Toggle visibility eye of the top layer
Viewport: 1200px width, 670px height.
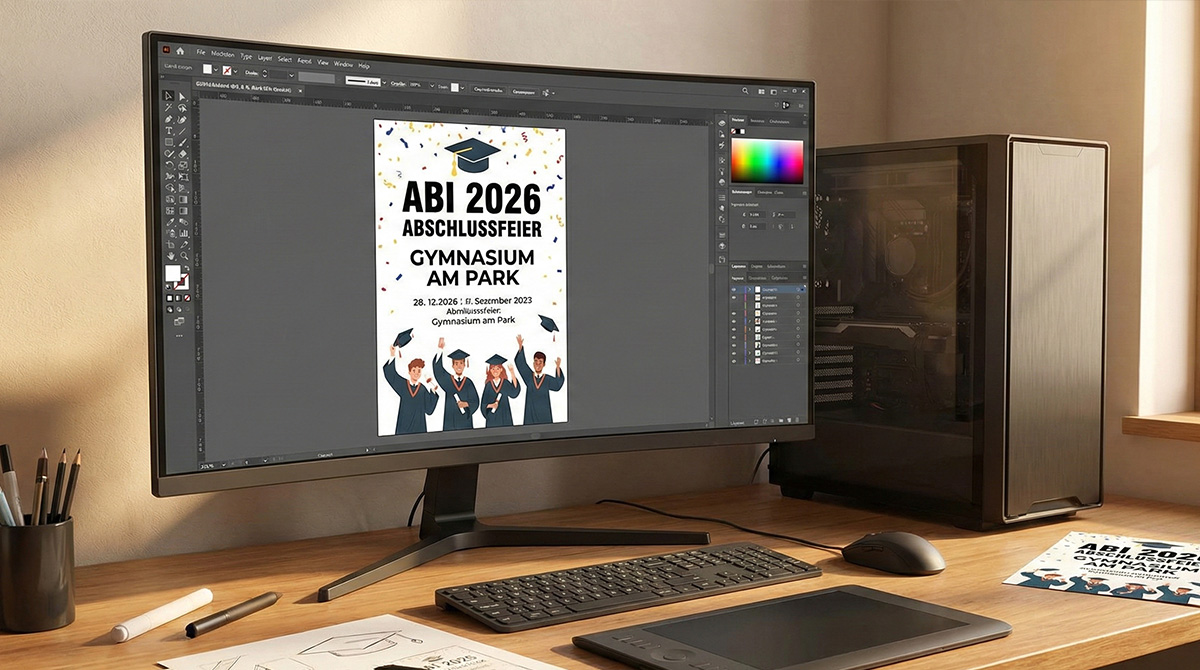click(735, 288)
